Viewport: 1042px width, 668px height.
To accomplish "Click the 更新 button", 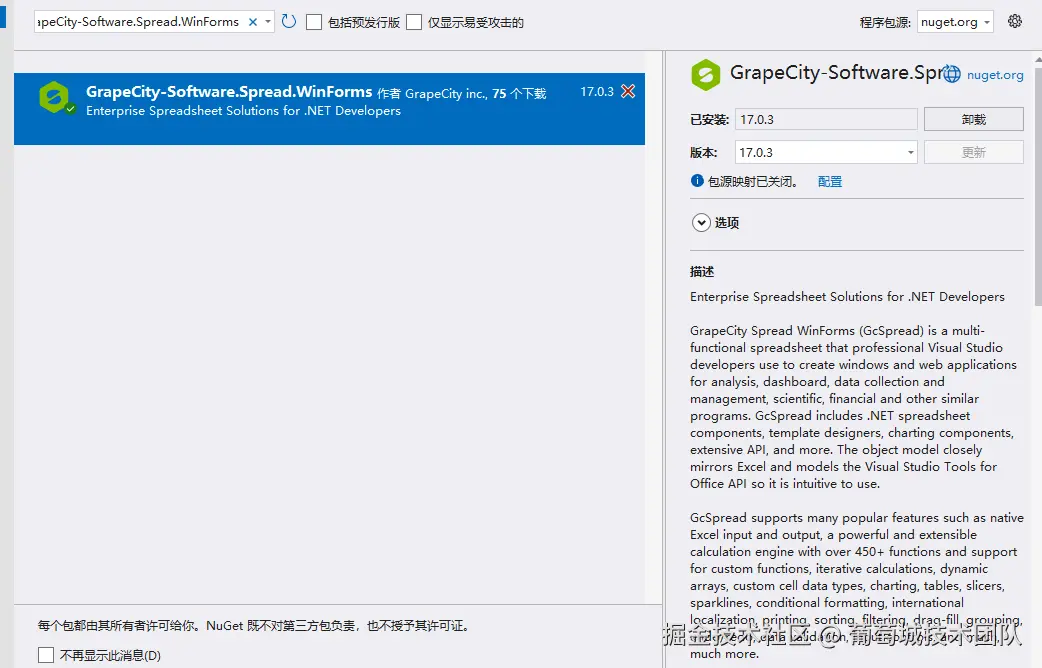I will [974, 152].
